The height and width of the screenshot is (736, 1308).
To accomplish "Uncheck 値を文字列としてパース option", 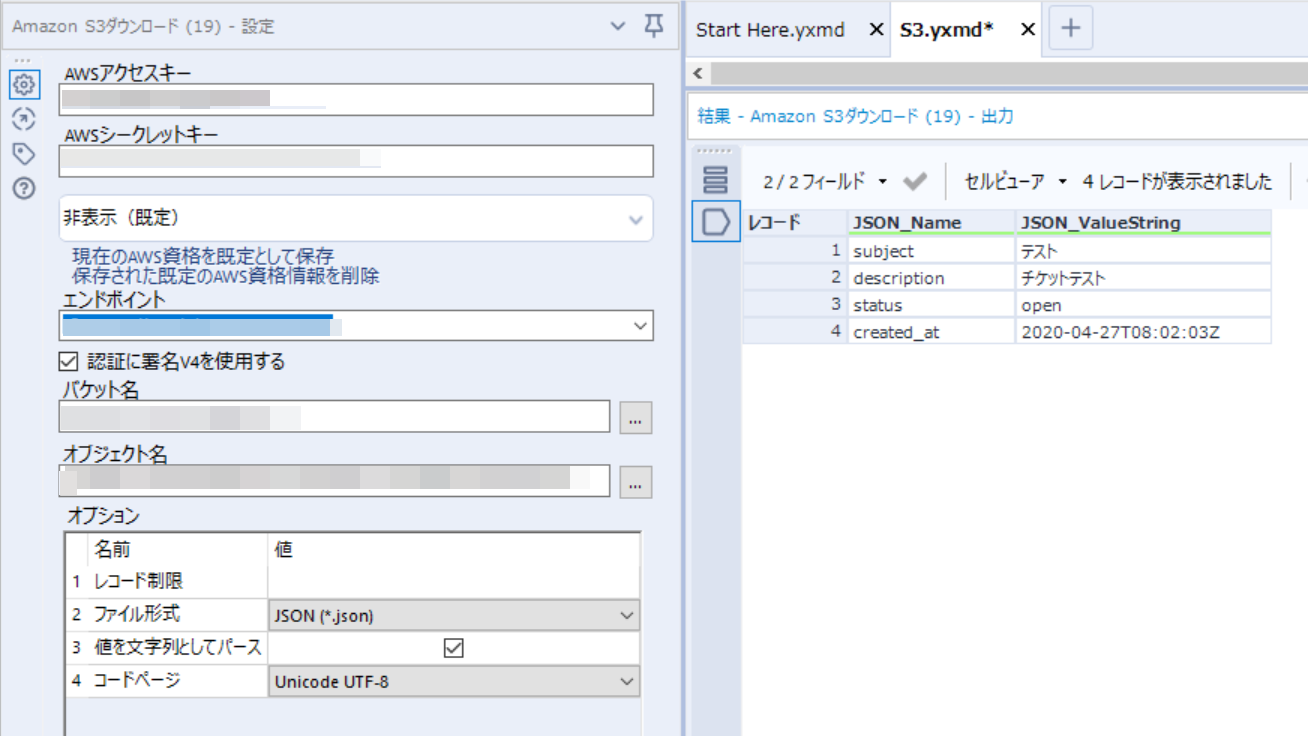I will click(454, 647).
